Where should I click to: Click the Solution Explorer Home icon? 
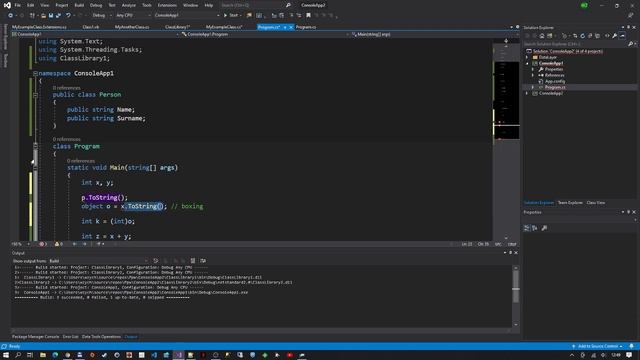(542, 36)
